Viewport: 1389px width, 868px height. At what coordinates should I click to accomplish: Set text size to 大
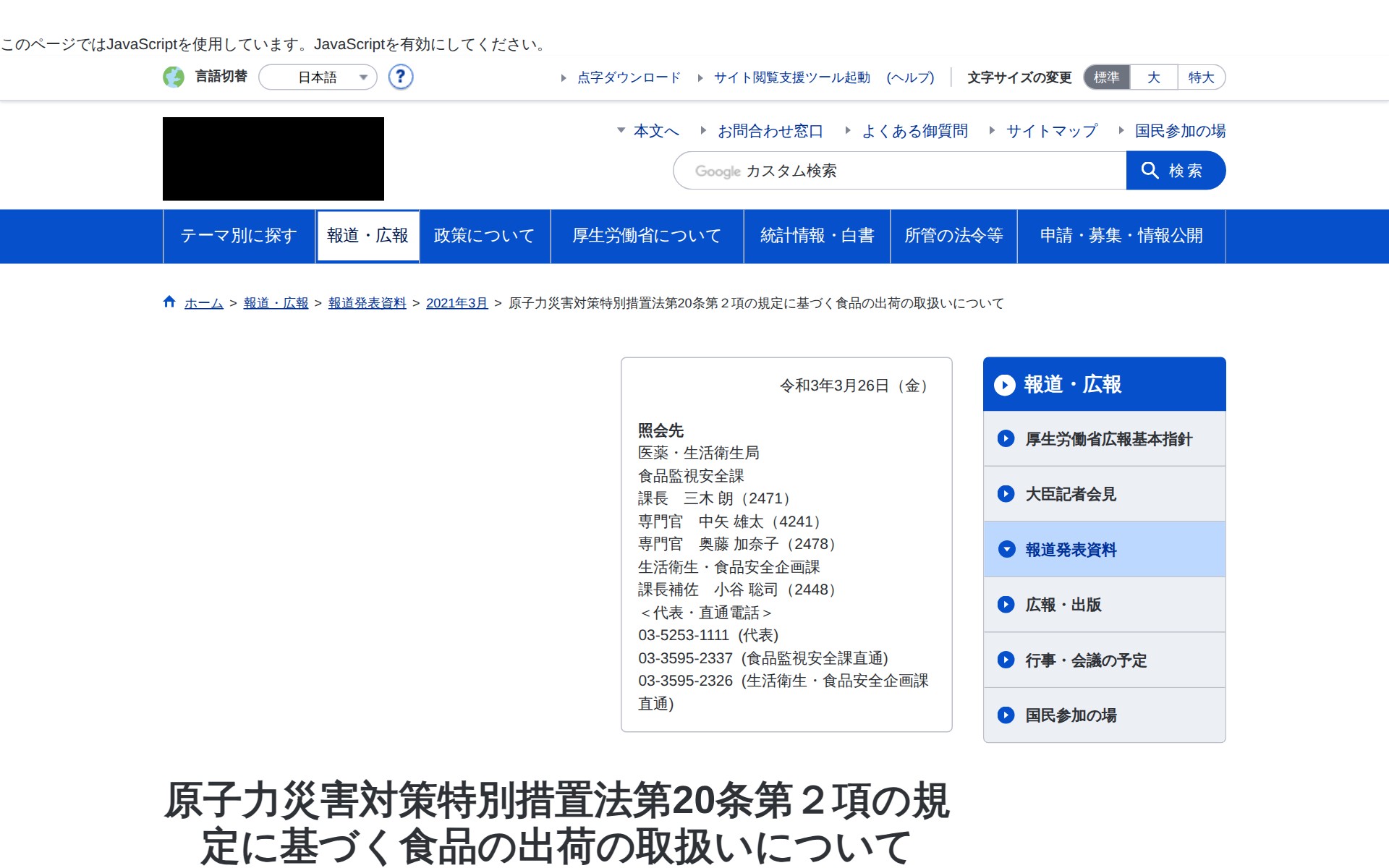point(1153,77)
